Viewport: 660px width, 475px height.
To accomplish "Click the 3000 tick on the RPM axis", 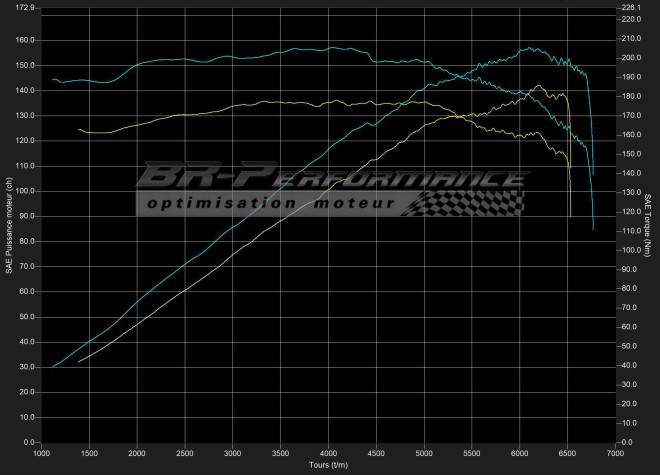I will tap(232, 453).
